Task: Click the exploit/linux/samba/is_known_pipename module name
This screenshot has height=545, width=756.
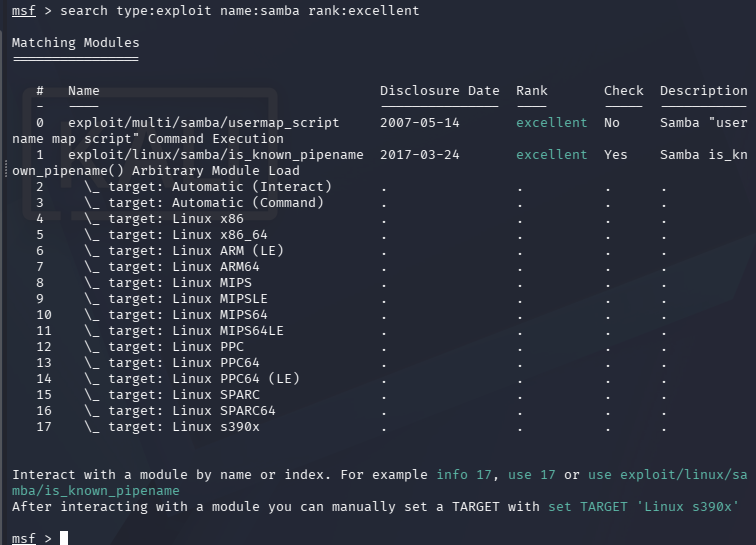Action: (x=216, y=155)
